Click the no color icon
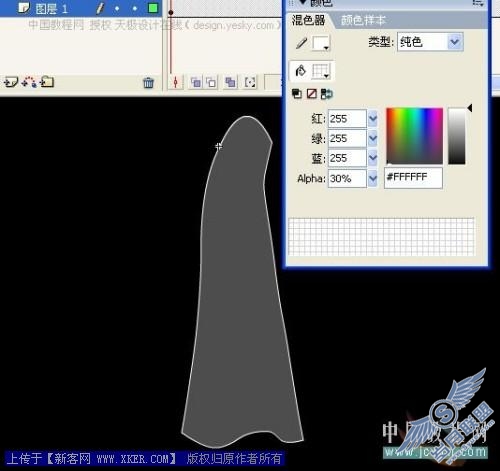The image size is (500, 471). [x=312, y=94]
